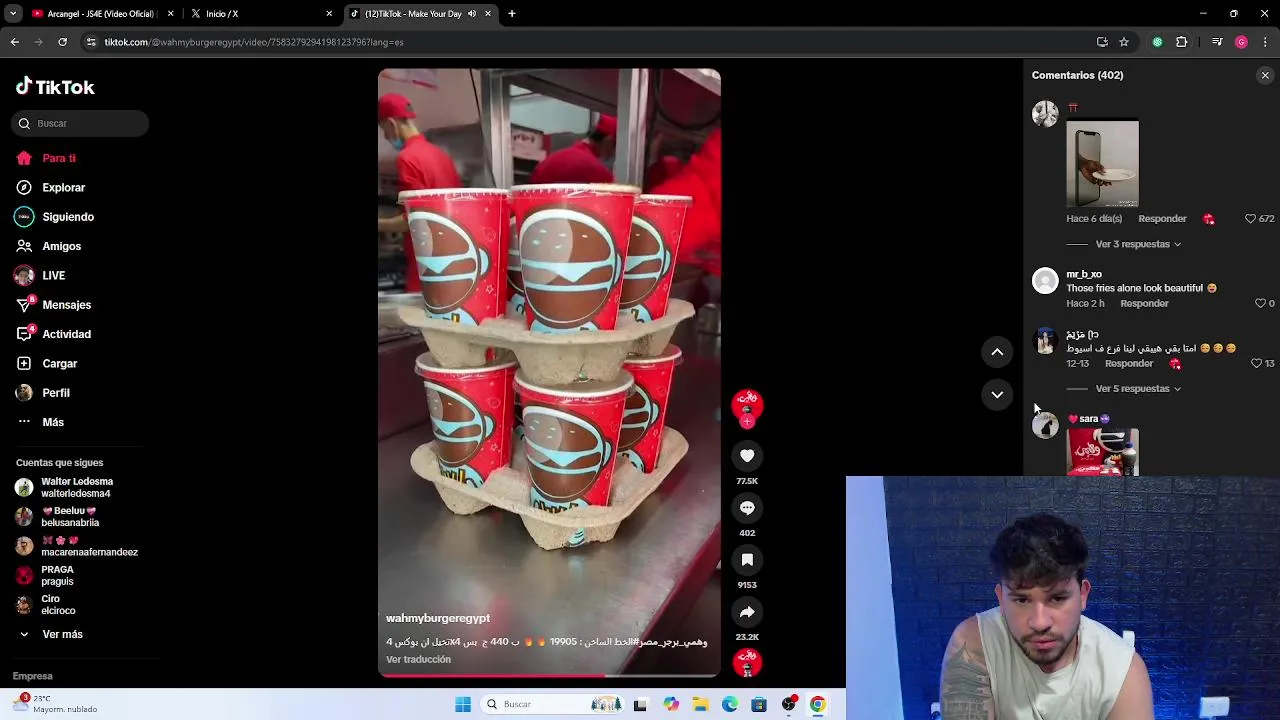Open Chrome three-dot menu
Screen dimensions: 1280x720
click(x=1266, y=42)
